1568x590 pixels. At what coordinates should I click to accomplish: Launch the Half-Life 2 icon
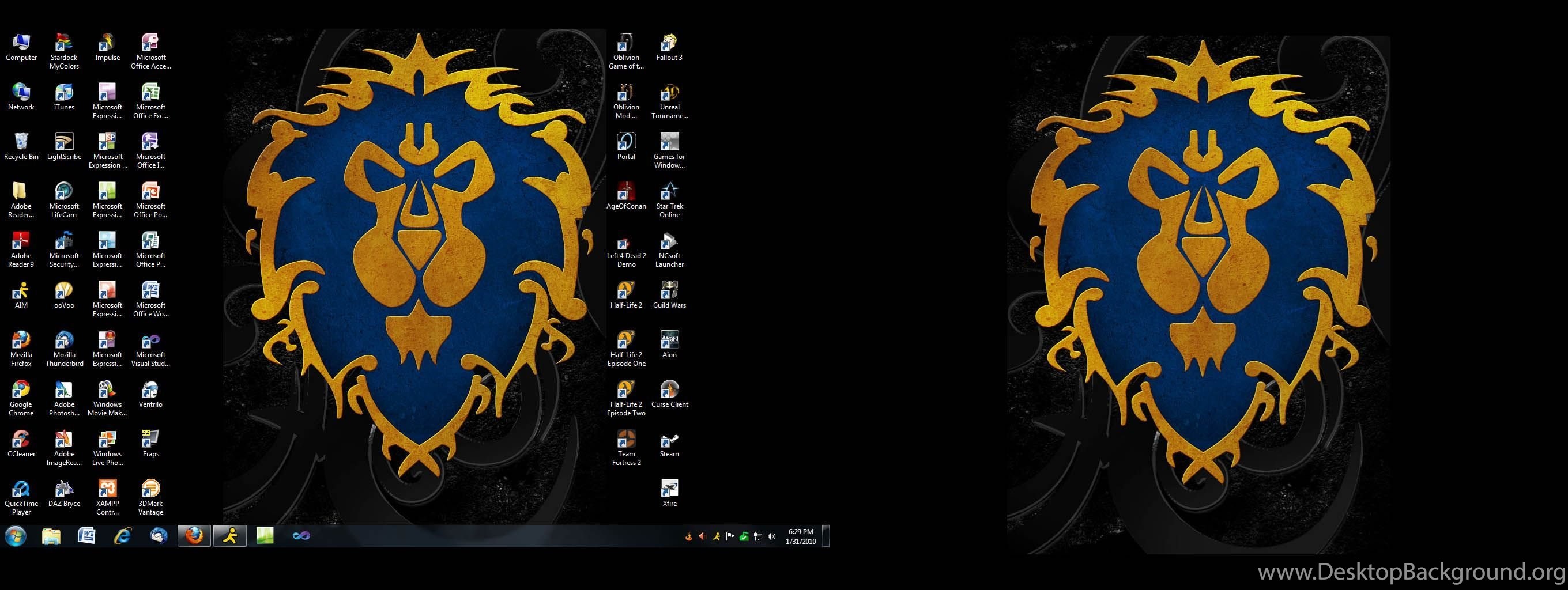coord(627,295)
